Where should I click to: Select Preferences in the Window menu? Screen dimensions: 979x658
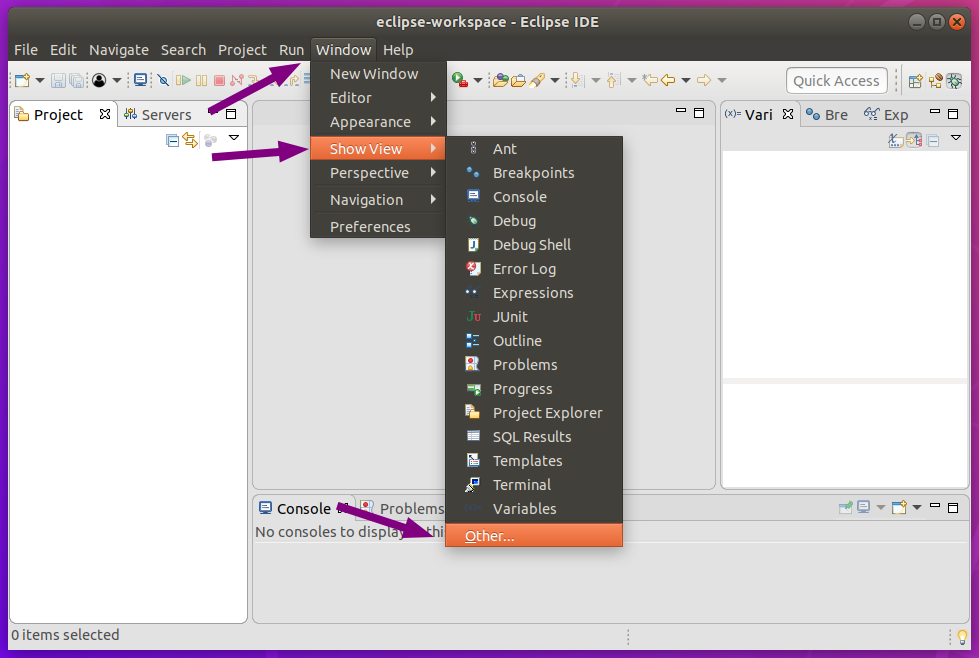tap(378, 227)
